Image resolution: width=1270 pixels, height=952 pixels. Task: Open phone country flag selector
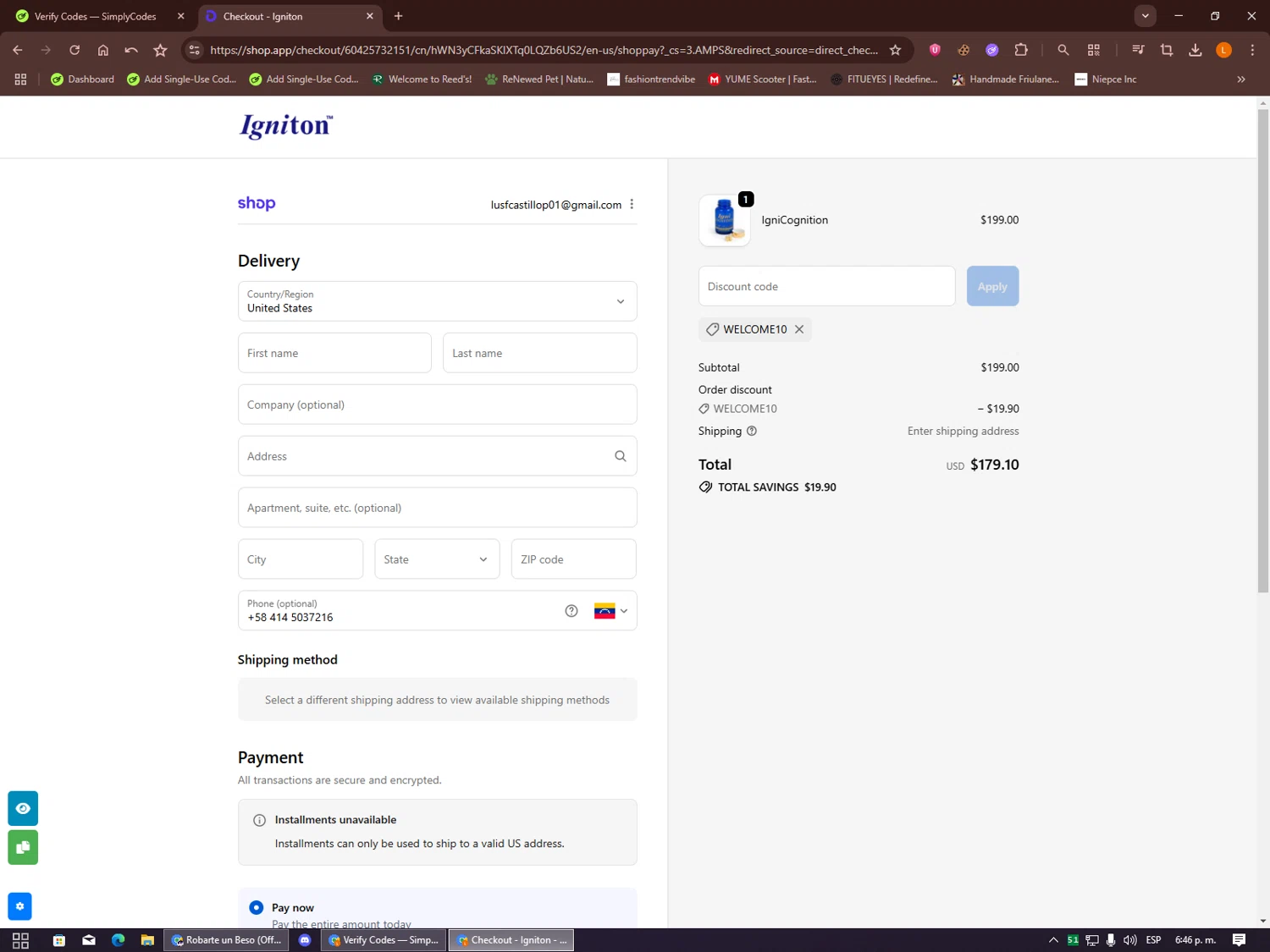[x=610, y=611]
